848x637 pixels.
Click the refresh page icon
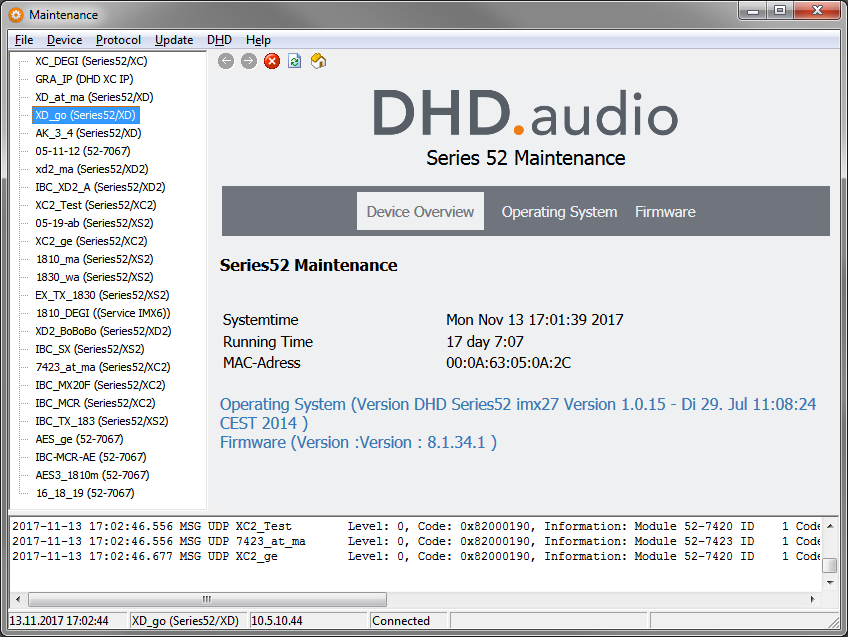pyautogui.click(x=295, y=61)
